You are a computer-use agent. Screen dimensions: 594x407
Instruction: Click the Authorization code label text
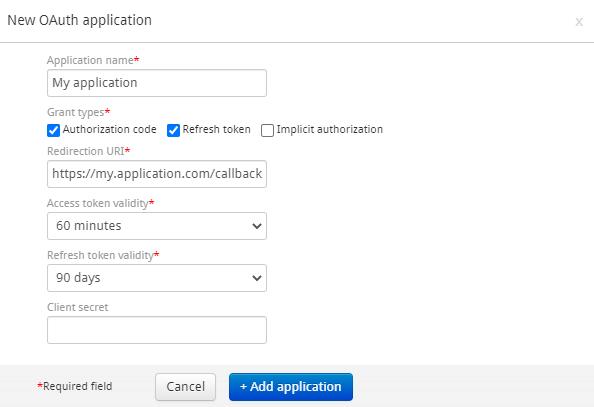(109, 130)
